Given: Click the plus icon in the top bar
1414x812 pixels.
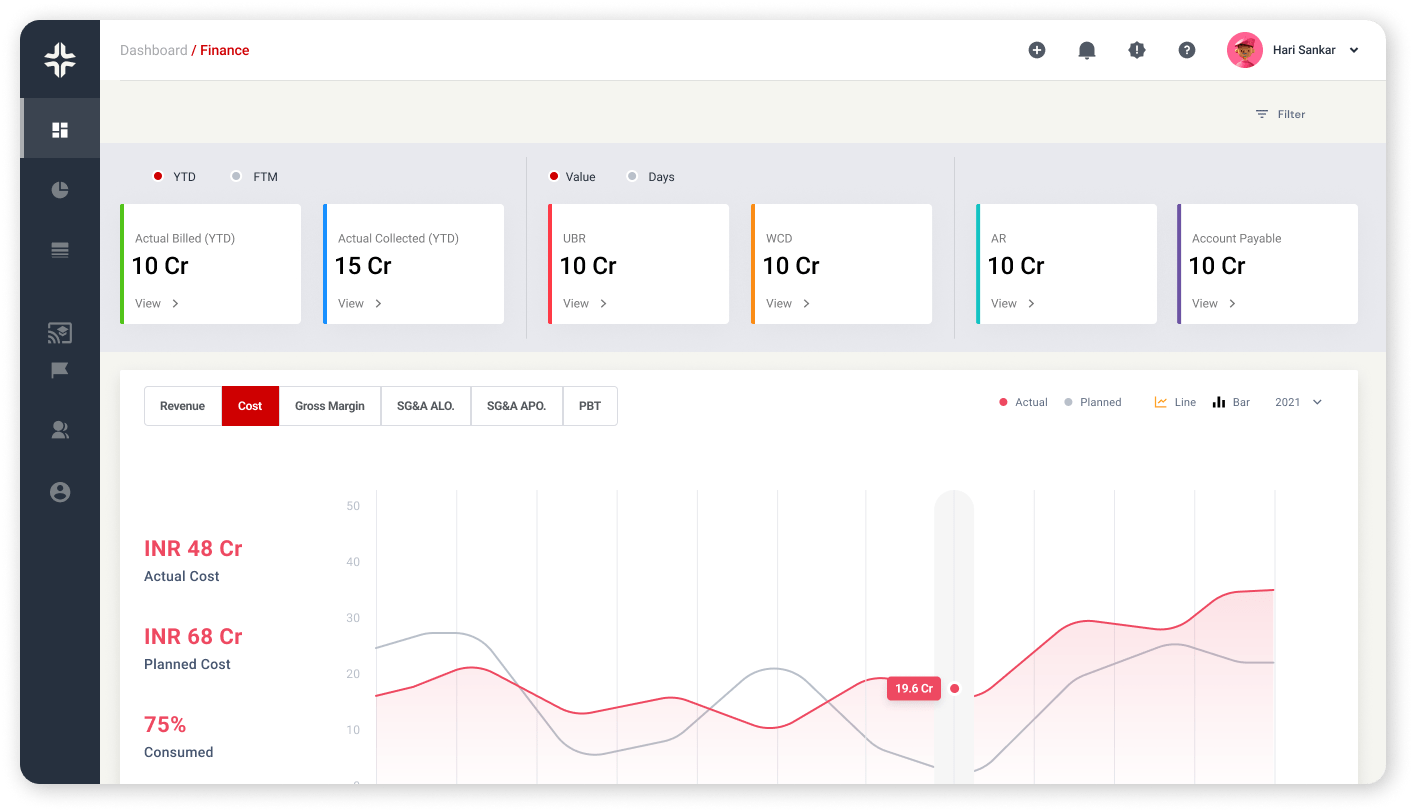Looking at the screenshot, I should point(1037,49).
